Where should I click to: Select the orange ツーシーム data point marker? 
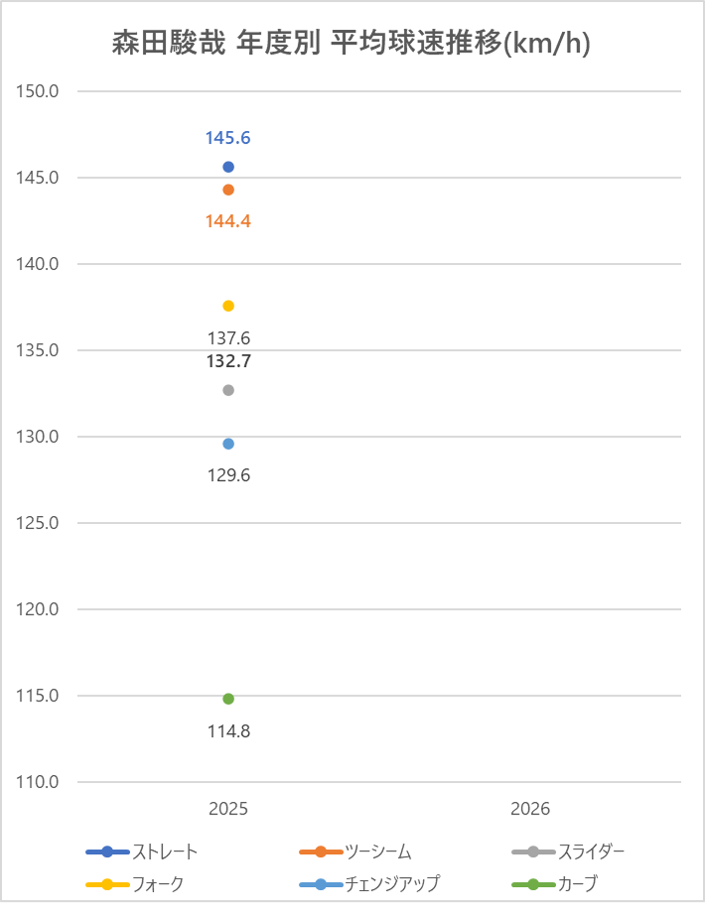228,190
